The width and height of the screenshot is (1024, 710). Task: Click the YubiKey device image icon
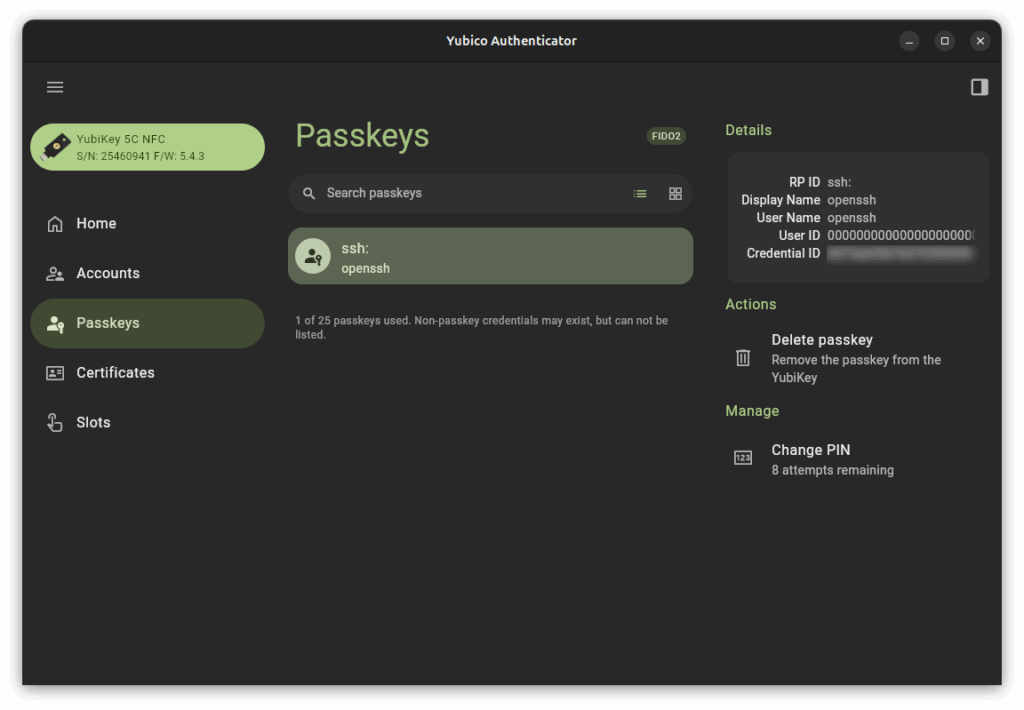point(56,147)
